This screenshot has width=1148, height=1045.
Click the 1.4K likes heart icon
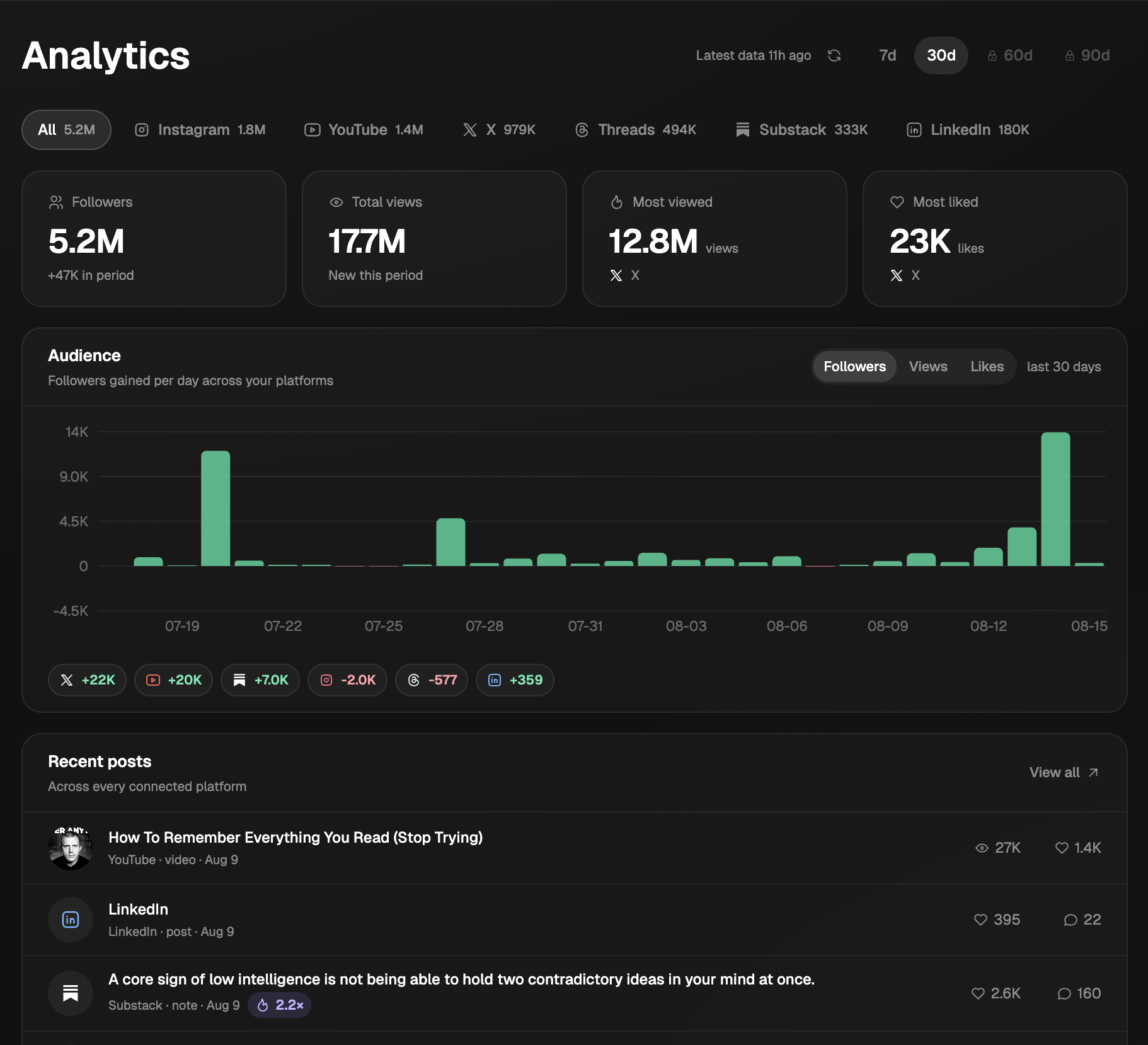(x=1062, y=848)
